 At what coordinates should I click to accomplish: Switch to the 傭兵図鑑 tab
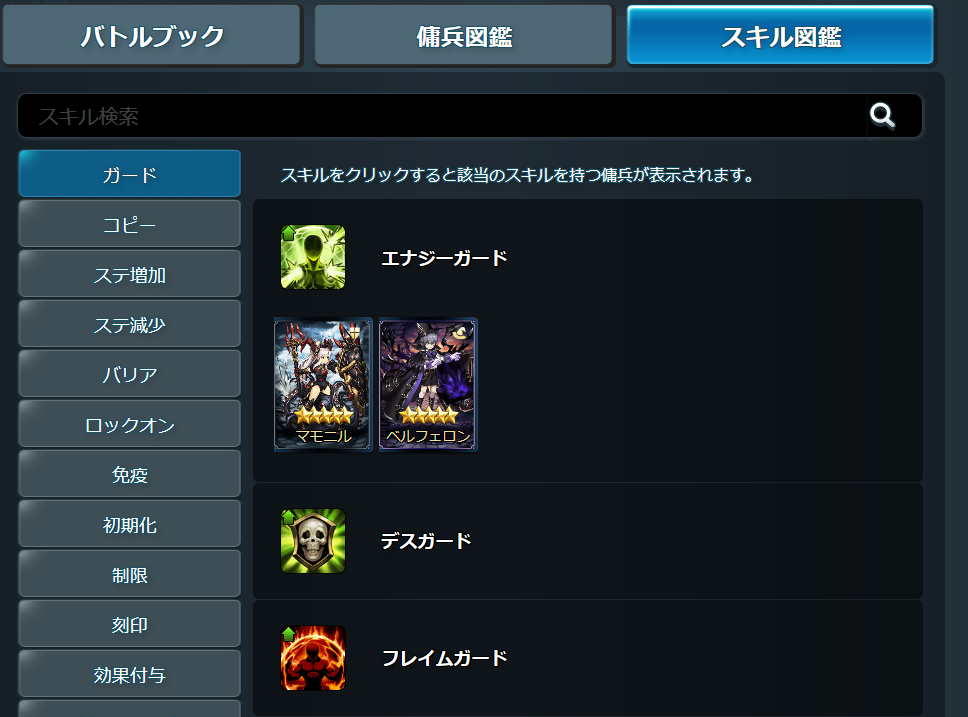pos(464,35)
